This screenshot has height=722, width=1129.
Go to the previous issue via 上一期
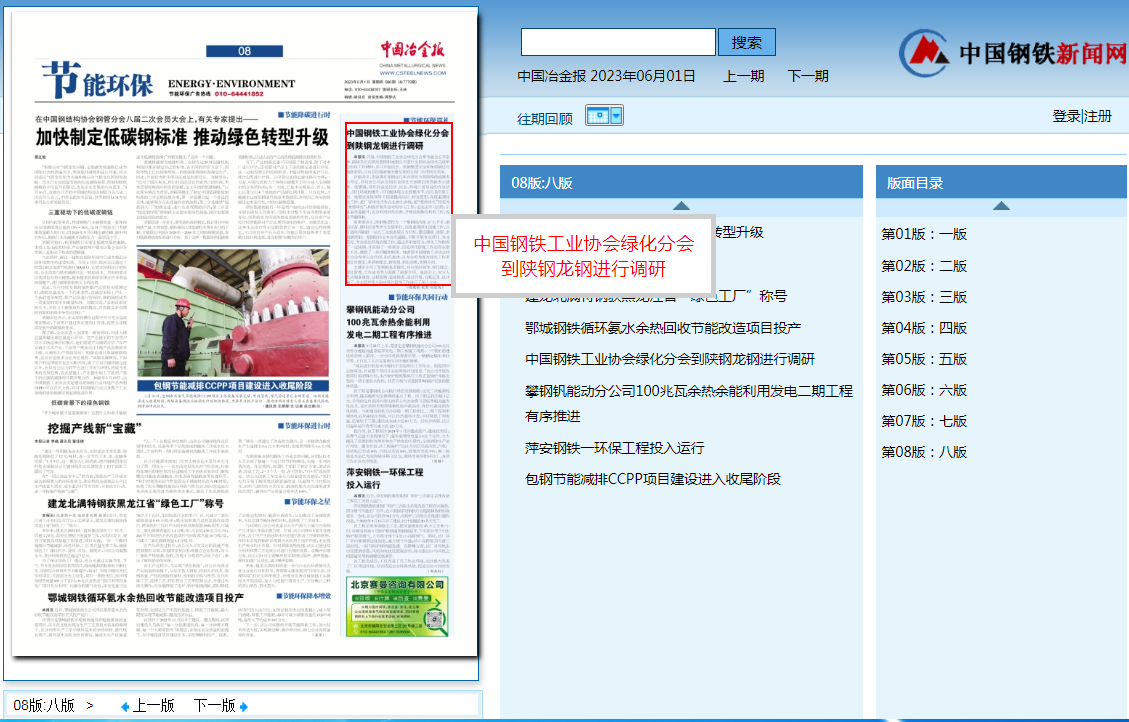coord(744,75)
